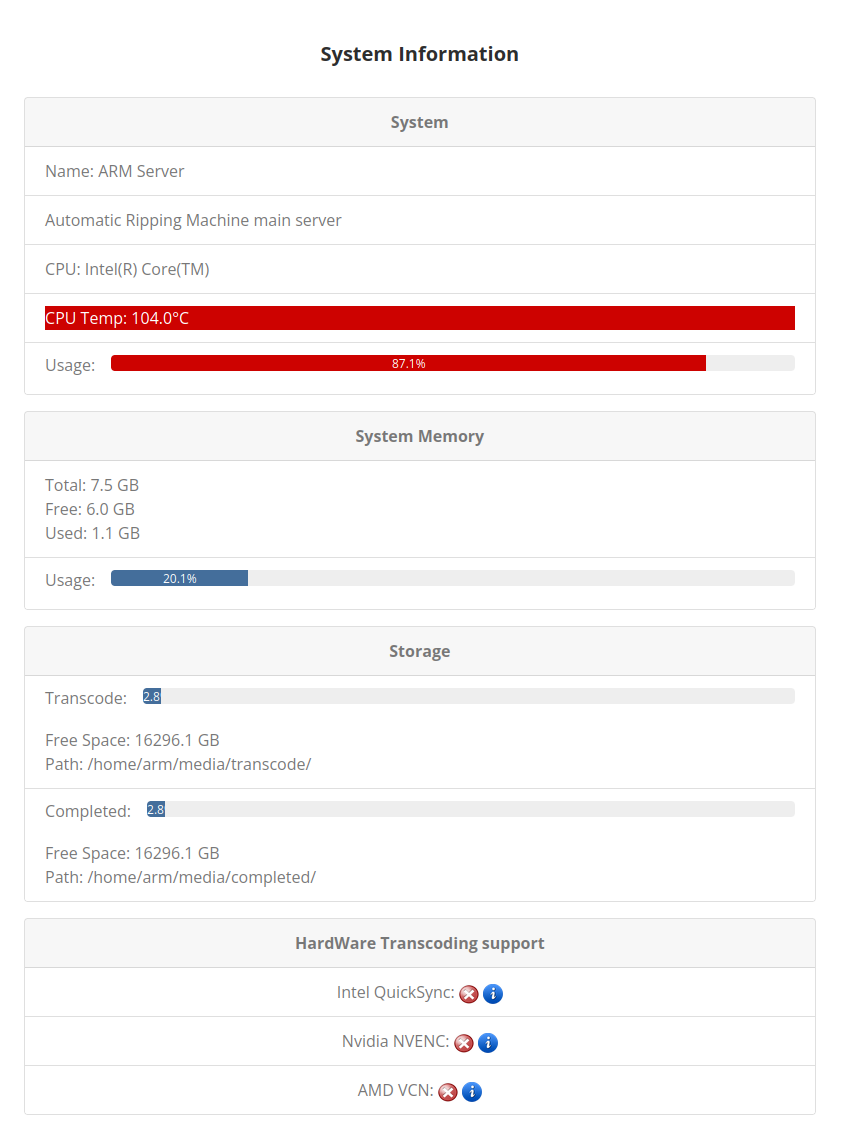Click the AMD VCN unsupported icon
Screen dimensions: 865x1129
tap(448, 1091)
